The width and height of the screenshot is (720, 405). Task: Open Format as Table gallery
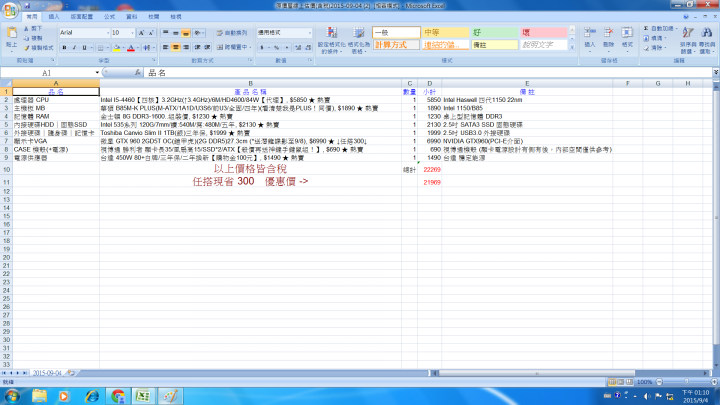click(359, 40)
